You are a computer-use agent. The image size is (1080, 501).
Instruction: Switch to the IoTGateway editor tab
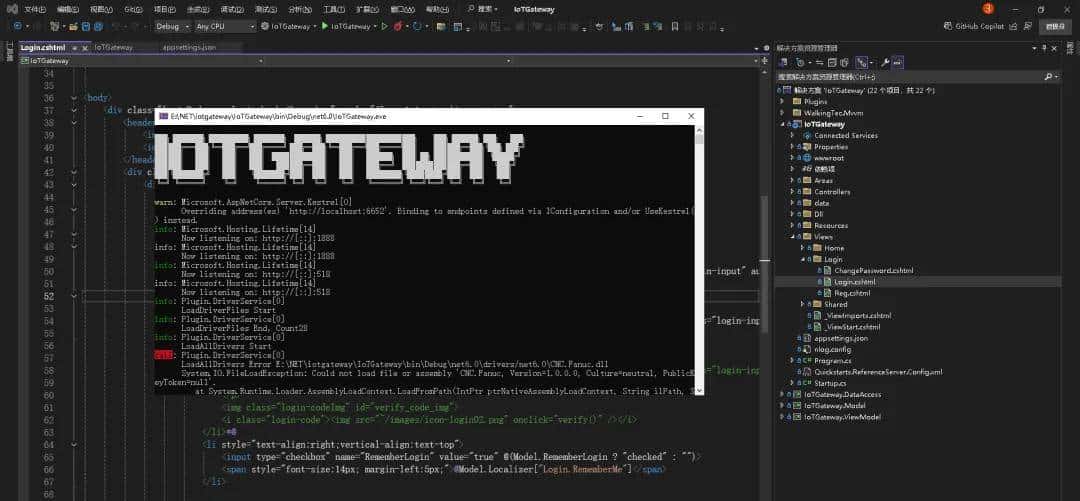tap(114, 48)
